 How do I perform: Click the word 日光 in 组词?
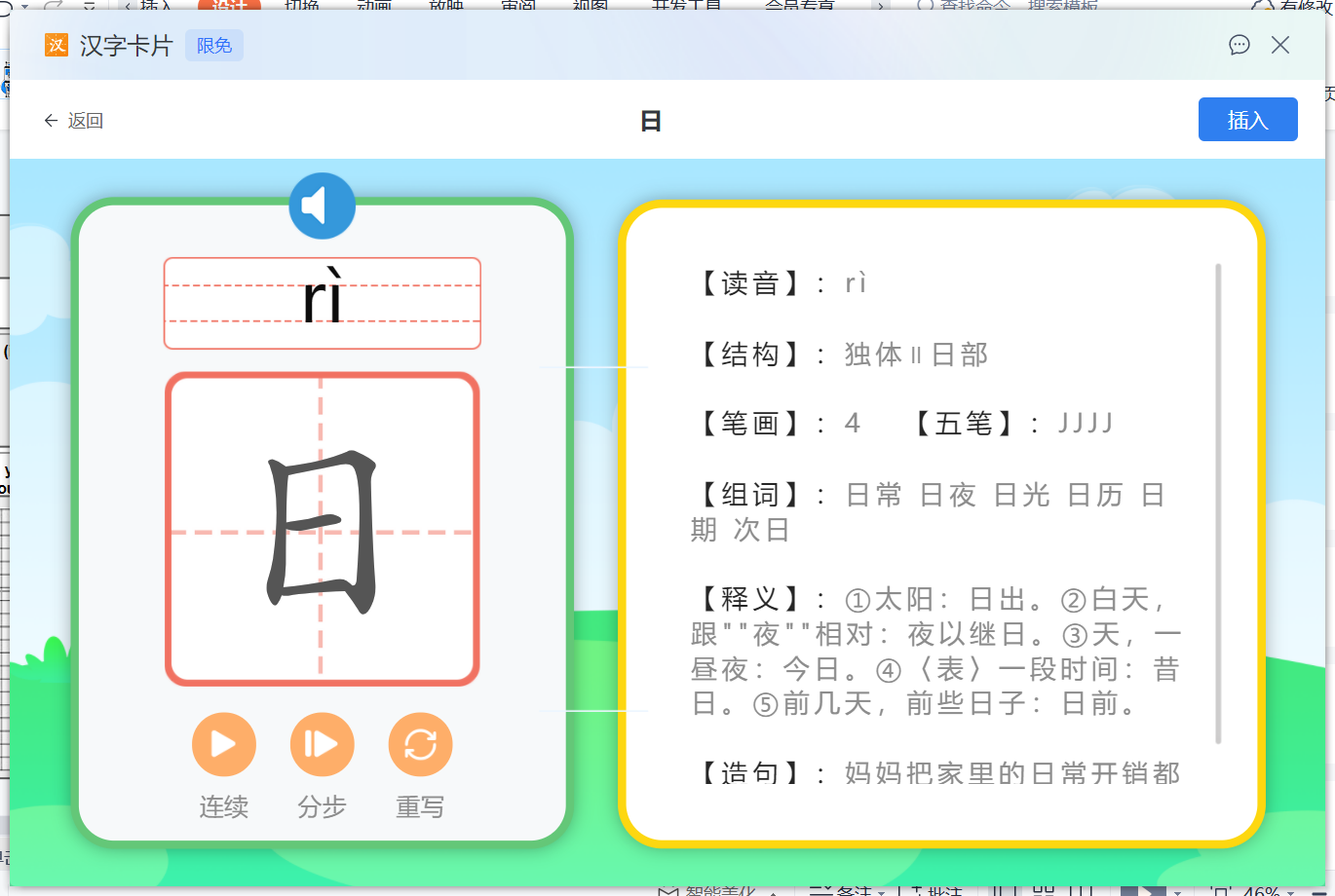point(1022,495)
